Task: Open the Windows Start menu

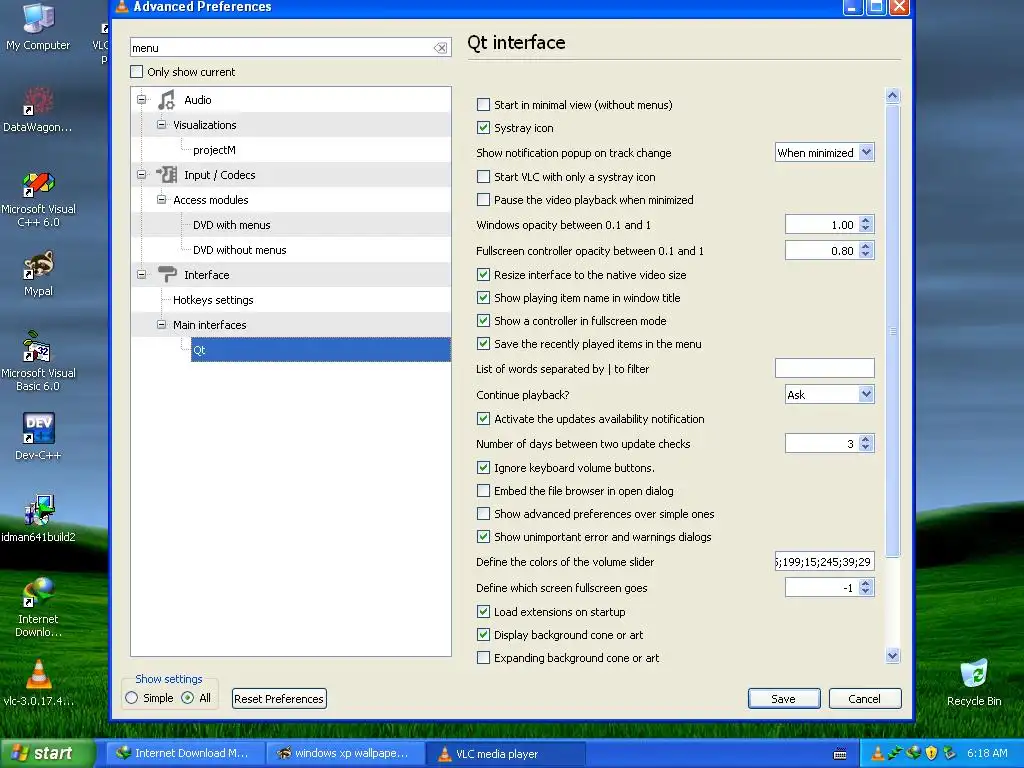Action: 47,753
